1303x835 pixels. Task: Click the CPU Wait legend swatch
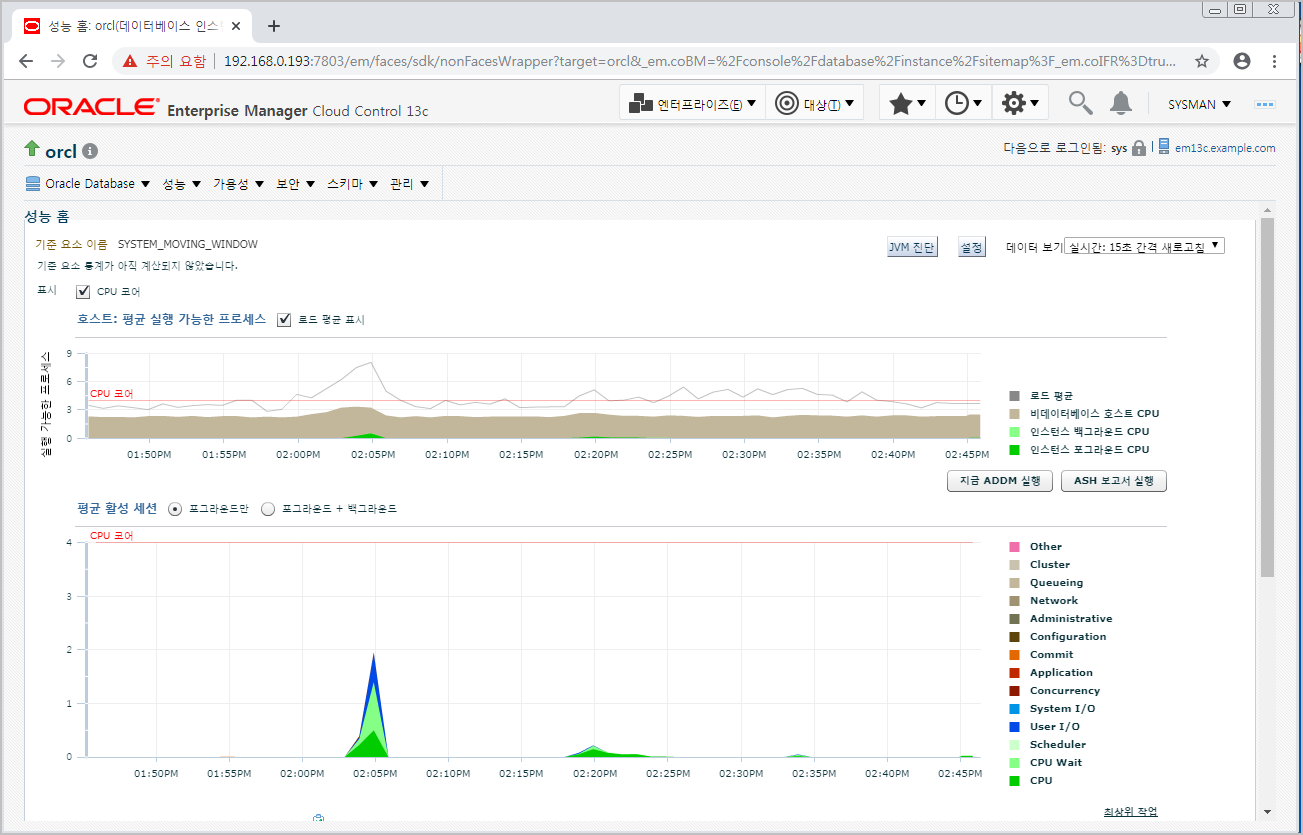click(x=1015, y=763)
